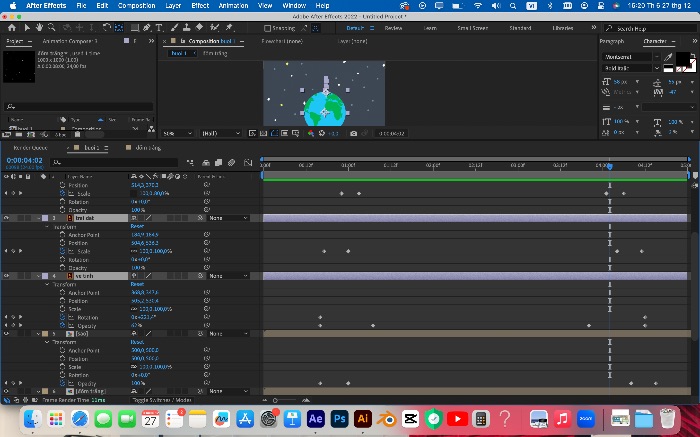The width and height of the screenshot is (700, 437).
Task: Select the Zoom magnifier tool
Action: 52,28
